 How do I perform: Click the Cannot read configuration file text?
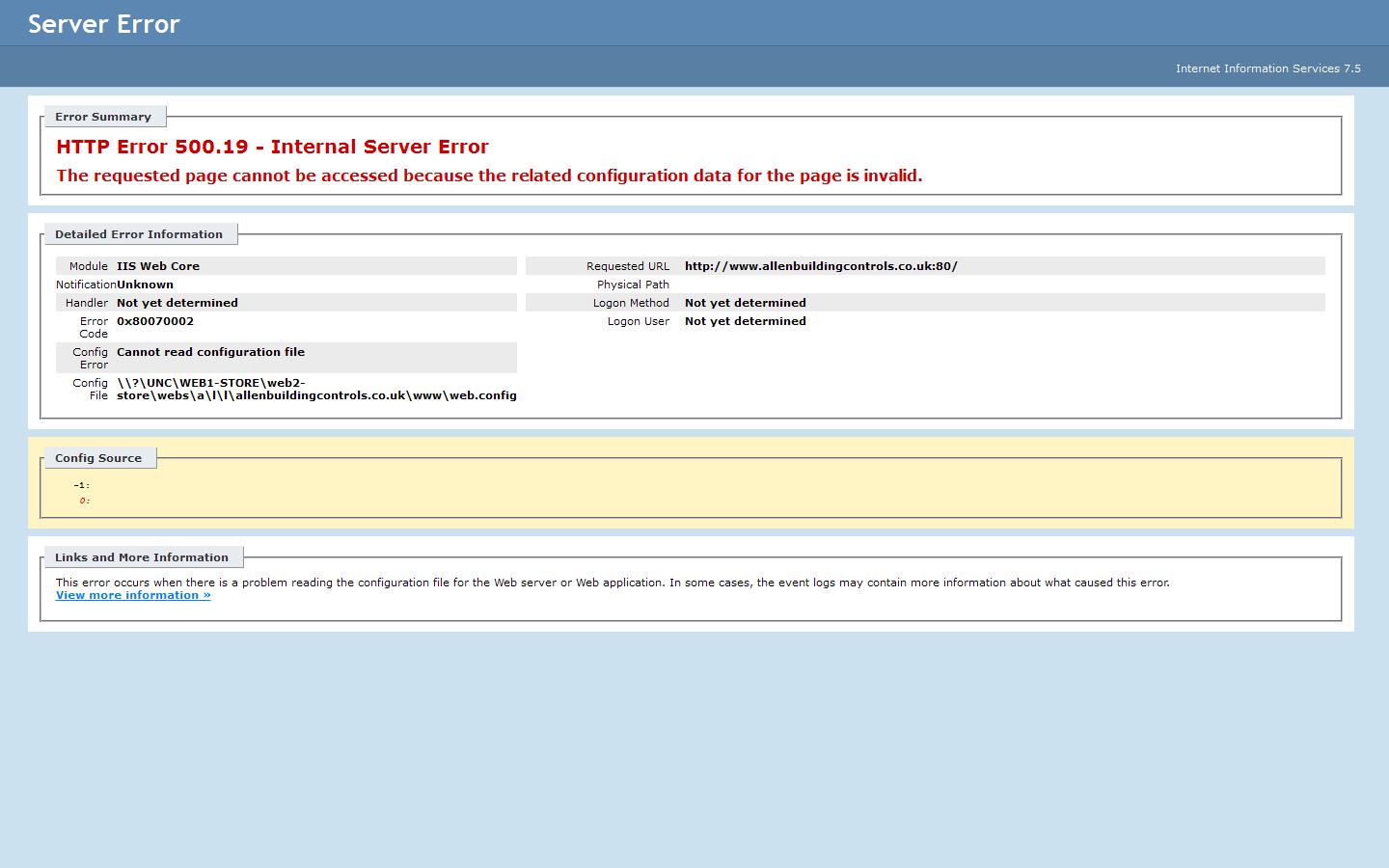(210, 352)
